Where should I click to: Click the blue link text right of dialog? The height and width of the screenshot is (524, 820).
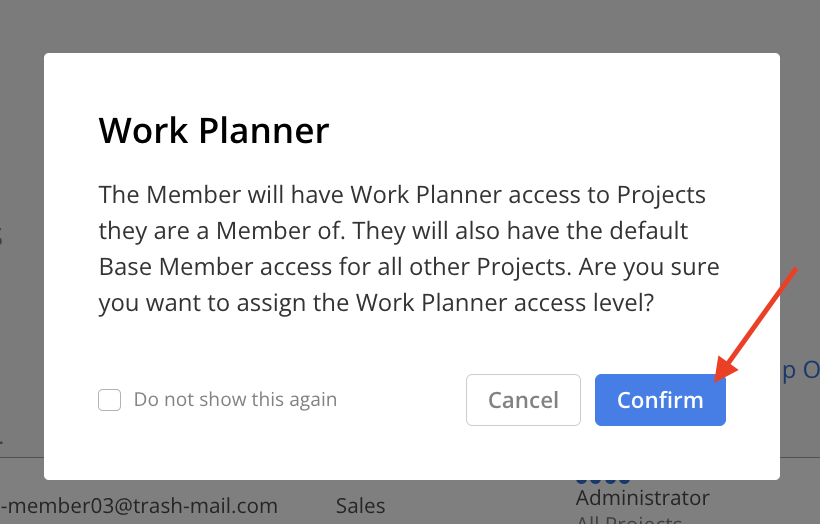801,370
